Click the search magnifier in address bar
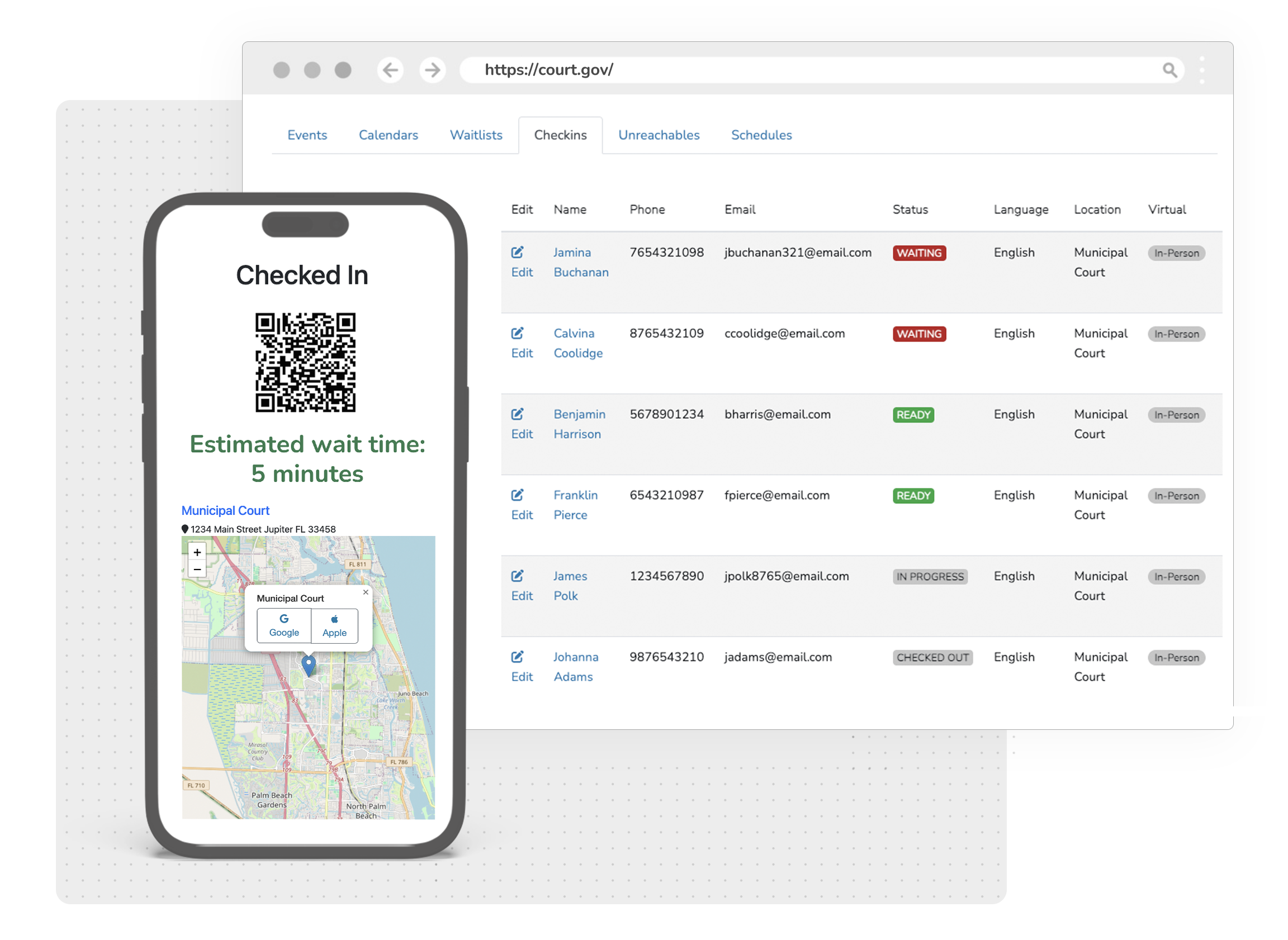 point(1169,70)
